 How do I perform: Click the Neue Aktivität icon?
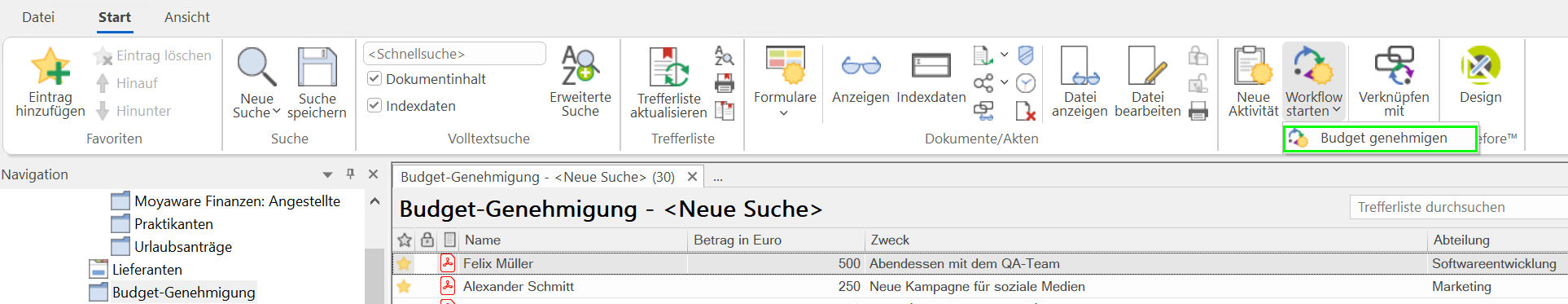pos(1253,66)
